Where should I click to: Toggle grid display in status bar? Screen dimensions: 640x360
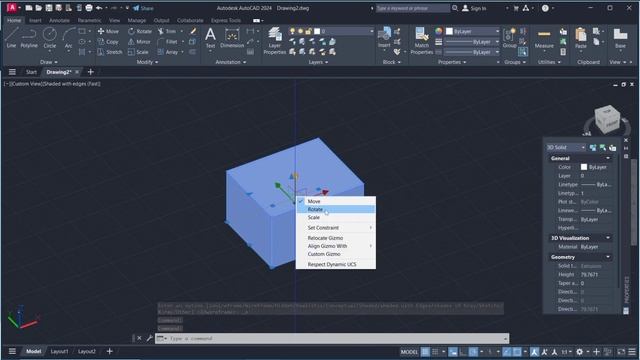coord(425,352)
